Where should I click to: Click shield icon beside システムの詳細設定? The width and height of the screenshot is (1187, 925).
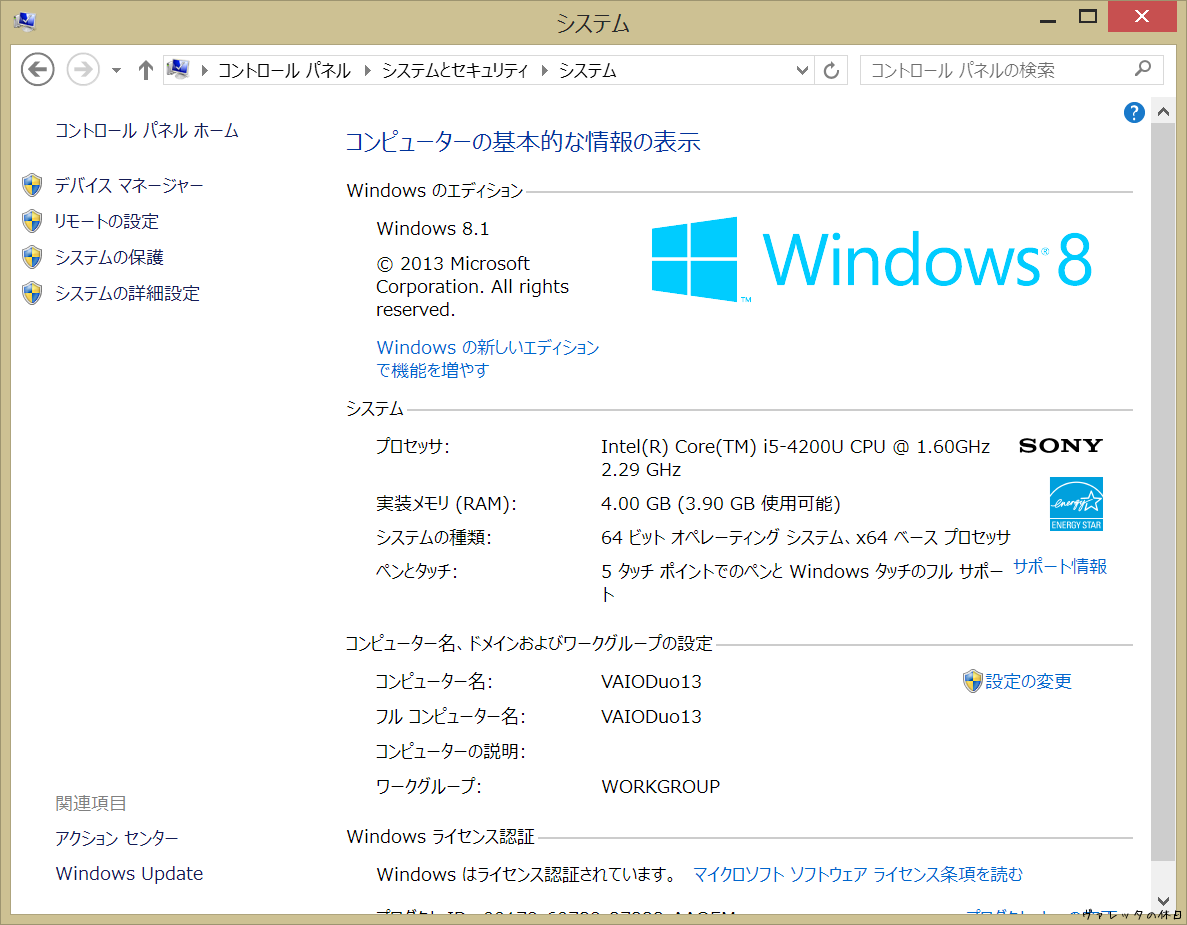(x=32, y=293)
